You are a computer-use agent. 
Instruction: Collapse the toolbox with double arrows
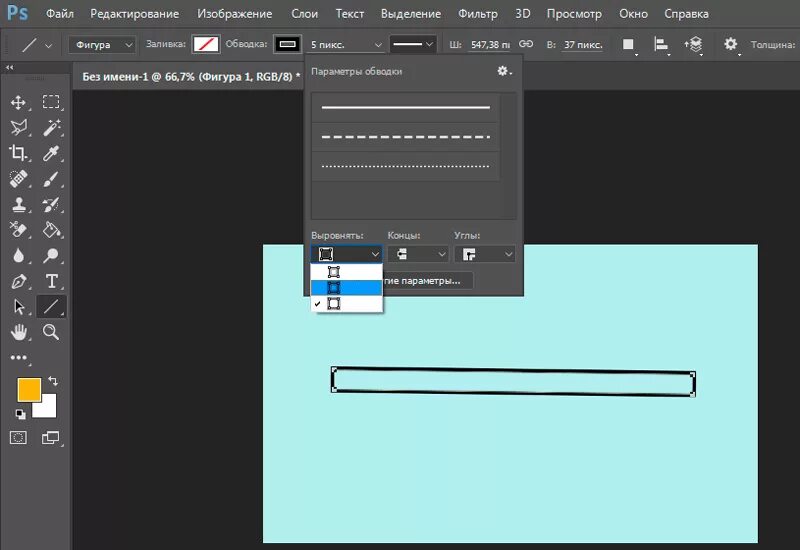[x=10, y=67]
